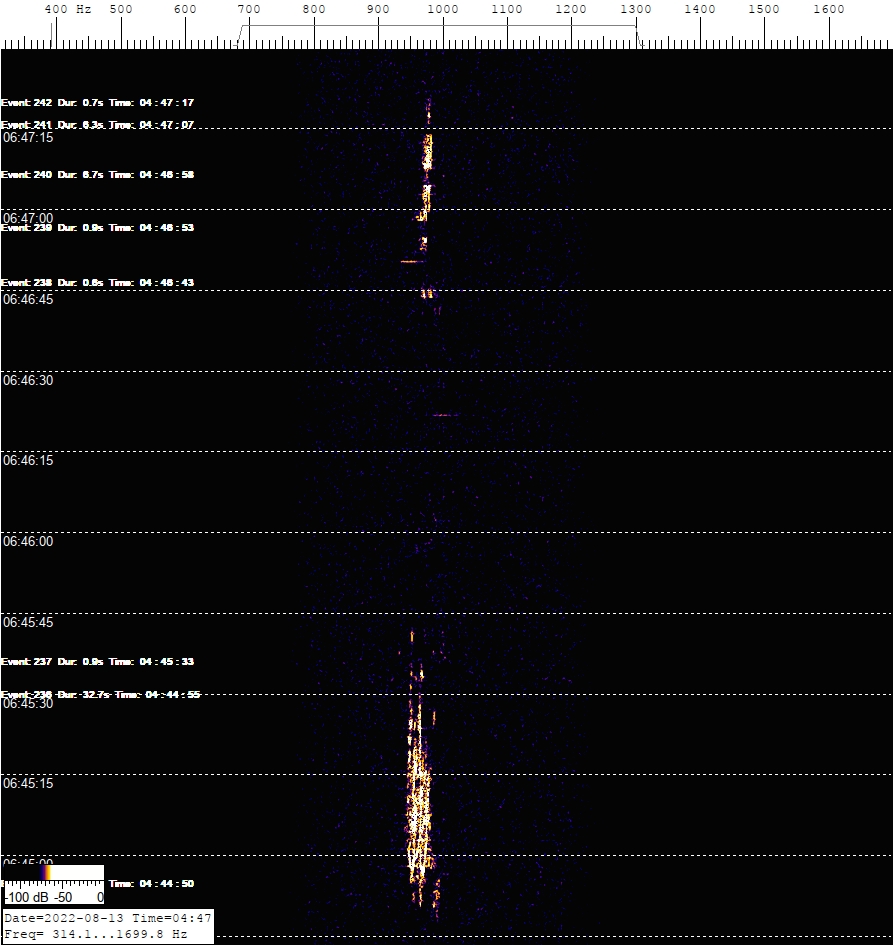This screenshot has height=946, width=894.
Task: Click the 1500 frequency axis label
Action: click(764, 9)
